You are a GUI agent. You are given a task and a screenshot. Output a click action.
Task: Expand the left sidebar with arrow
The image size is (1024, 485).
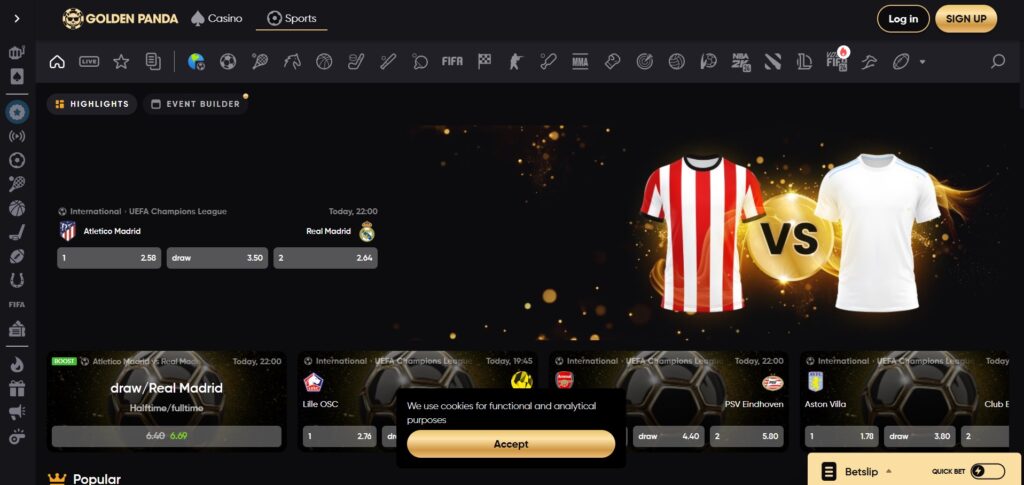17,18
